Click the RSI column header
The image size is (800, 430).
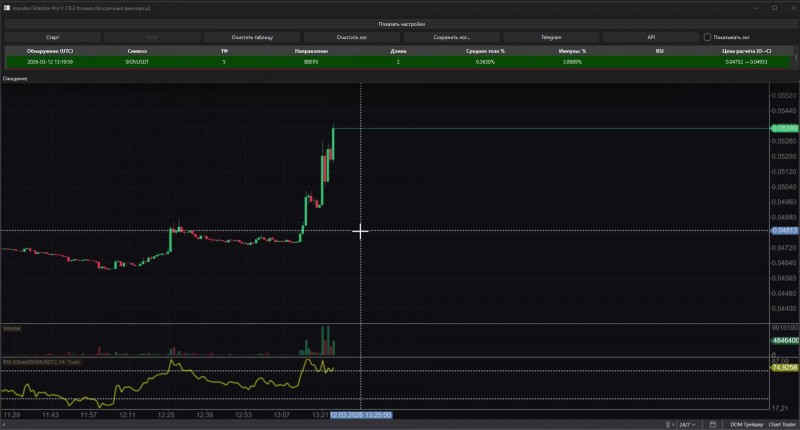[659, 51]
